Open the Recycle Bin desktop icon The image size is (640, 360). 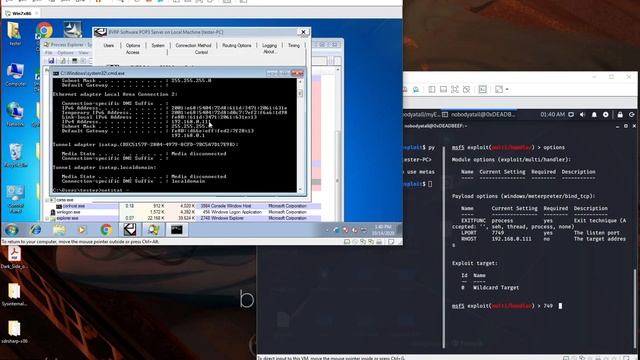pos(16,155)
